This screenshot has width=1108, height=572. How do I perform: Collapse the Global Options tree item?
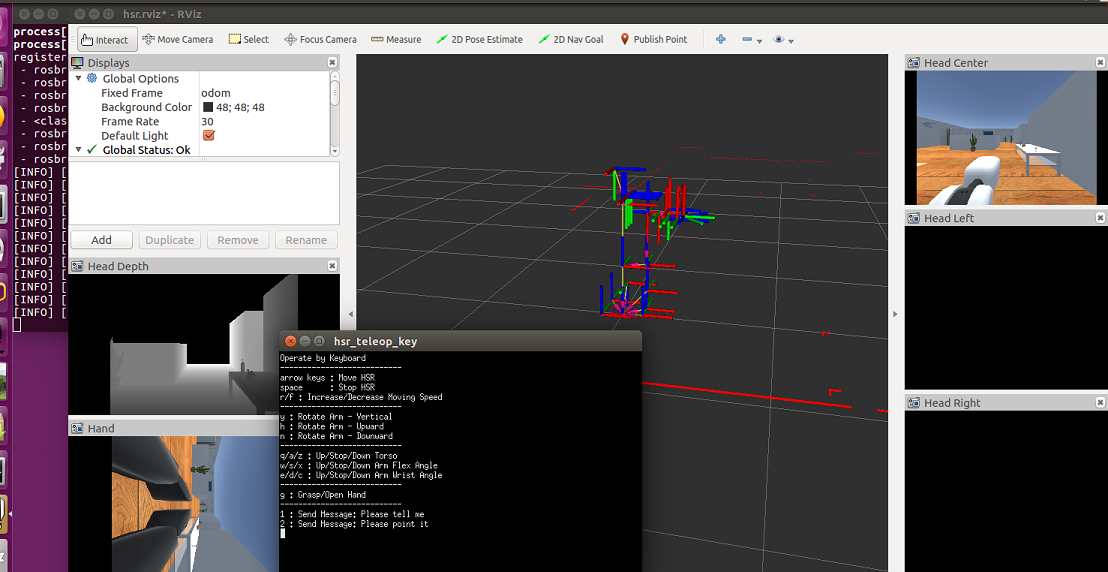tap(79, 78)
